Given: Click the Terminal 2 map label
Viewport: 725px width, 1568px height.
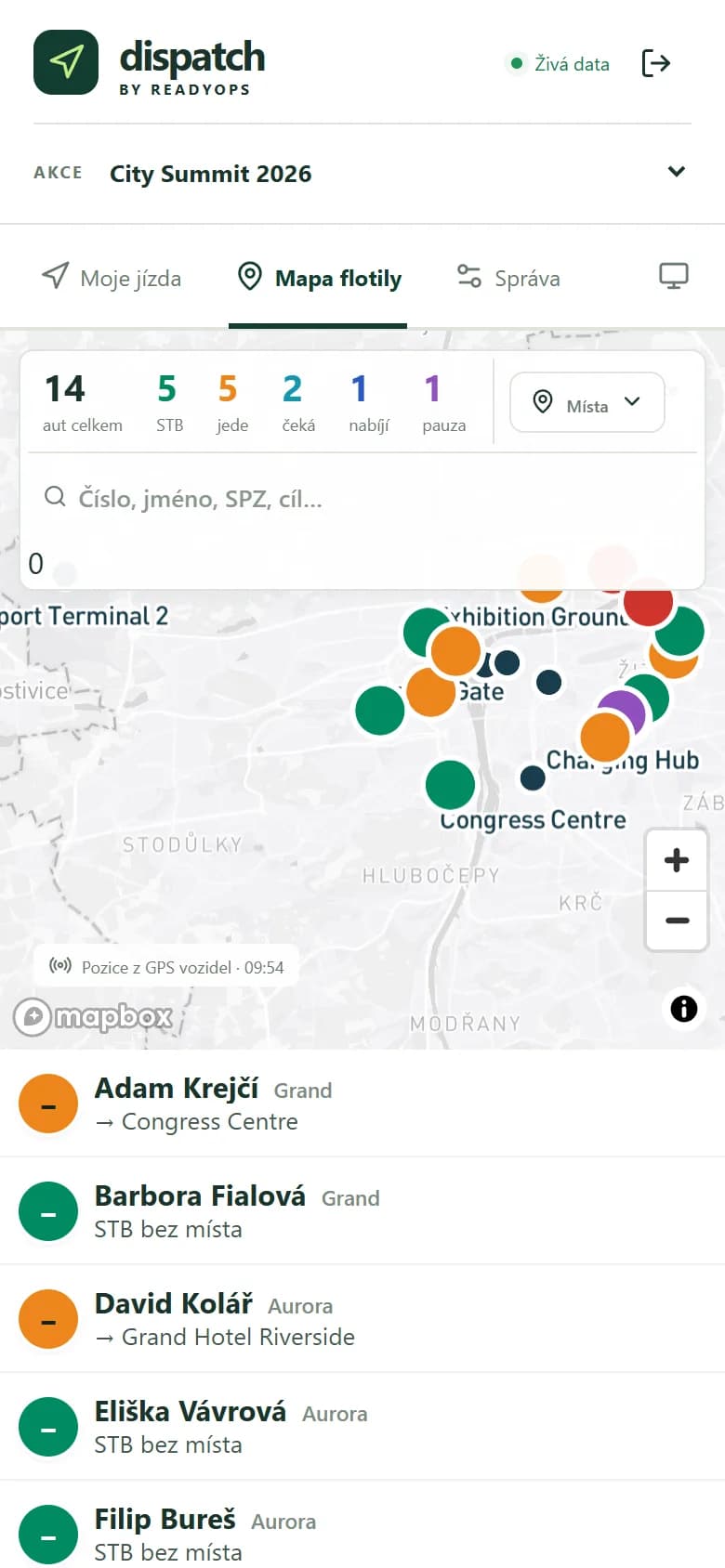Looking at the screenshot, I should click(x=84, y=616).
